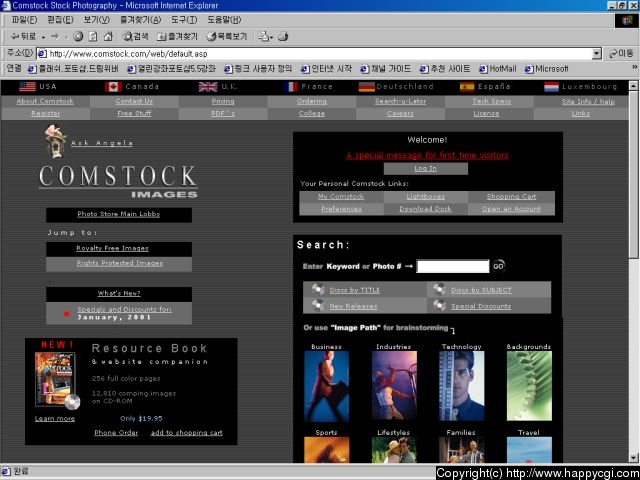Open the Industries category thumbnail
Image resolution: width=640 pixels, height=480 pixels.
pyautogui.click(x=394, y=386)
